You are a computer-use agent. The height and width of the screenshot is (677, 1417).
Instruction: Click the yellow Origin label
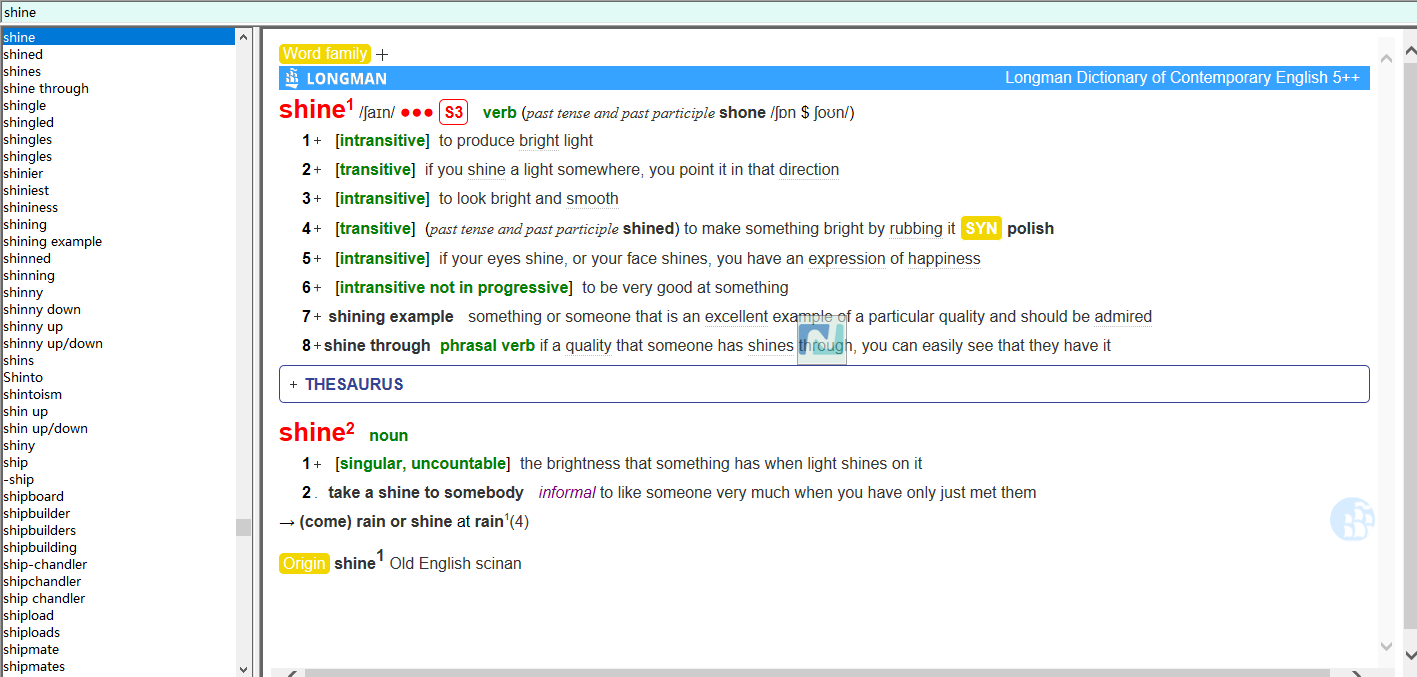click(x=304, y=564)
